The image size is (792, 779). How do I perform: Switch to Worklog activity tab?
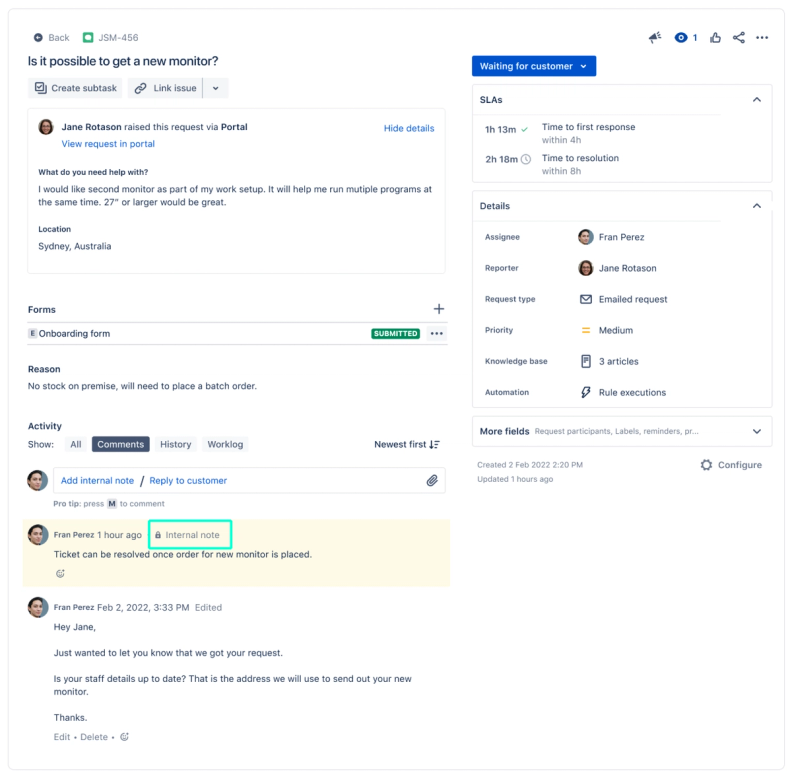[x=225, y=445]
